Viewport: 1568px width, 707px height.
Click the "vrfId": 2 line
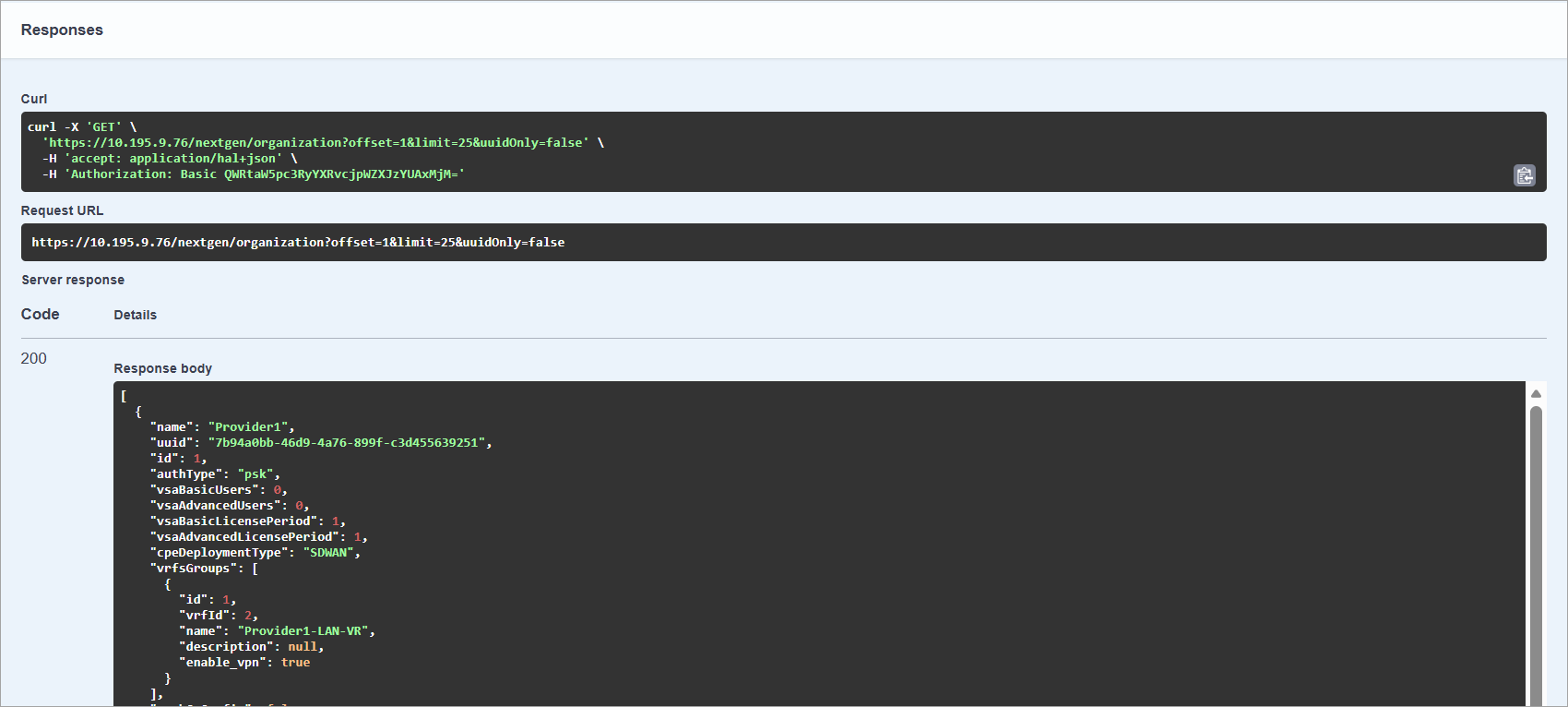219,616
